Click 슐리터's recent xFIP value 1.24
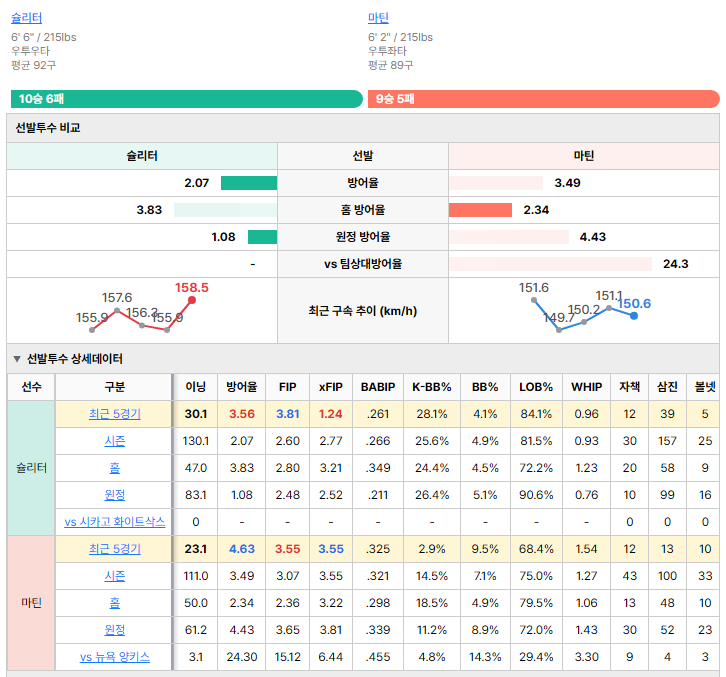Screen dimensions: 726x677 [x=331, y=414]
